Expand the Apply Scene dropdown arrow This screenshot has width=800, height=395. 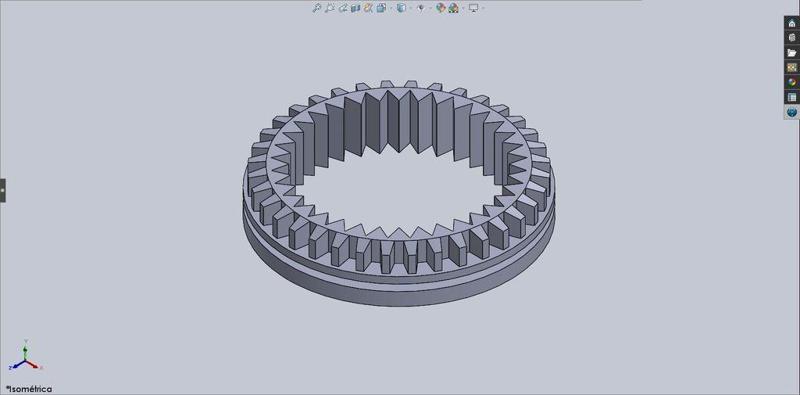[463, 8]
